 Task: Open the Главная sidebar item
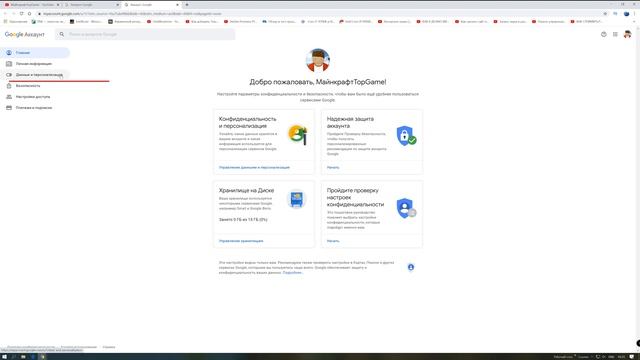[35, 53]
